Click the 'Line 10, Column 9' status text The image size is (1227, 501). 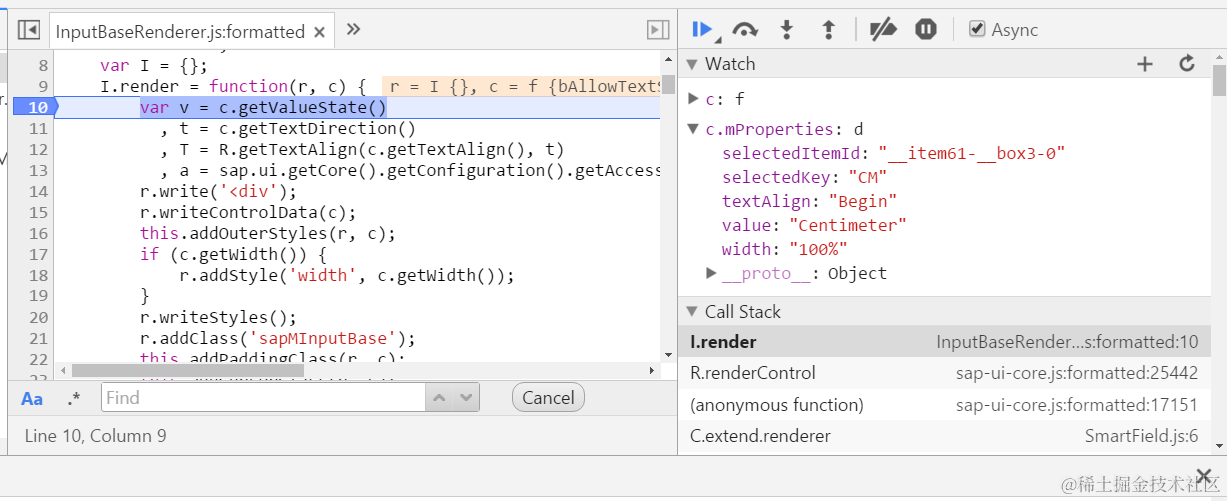pos(95,436)
